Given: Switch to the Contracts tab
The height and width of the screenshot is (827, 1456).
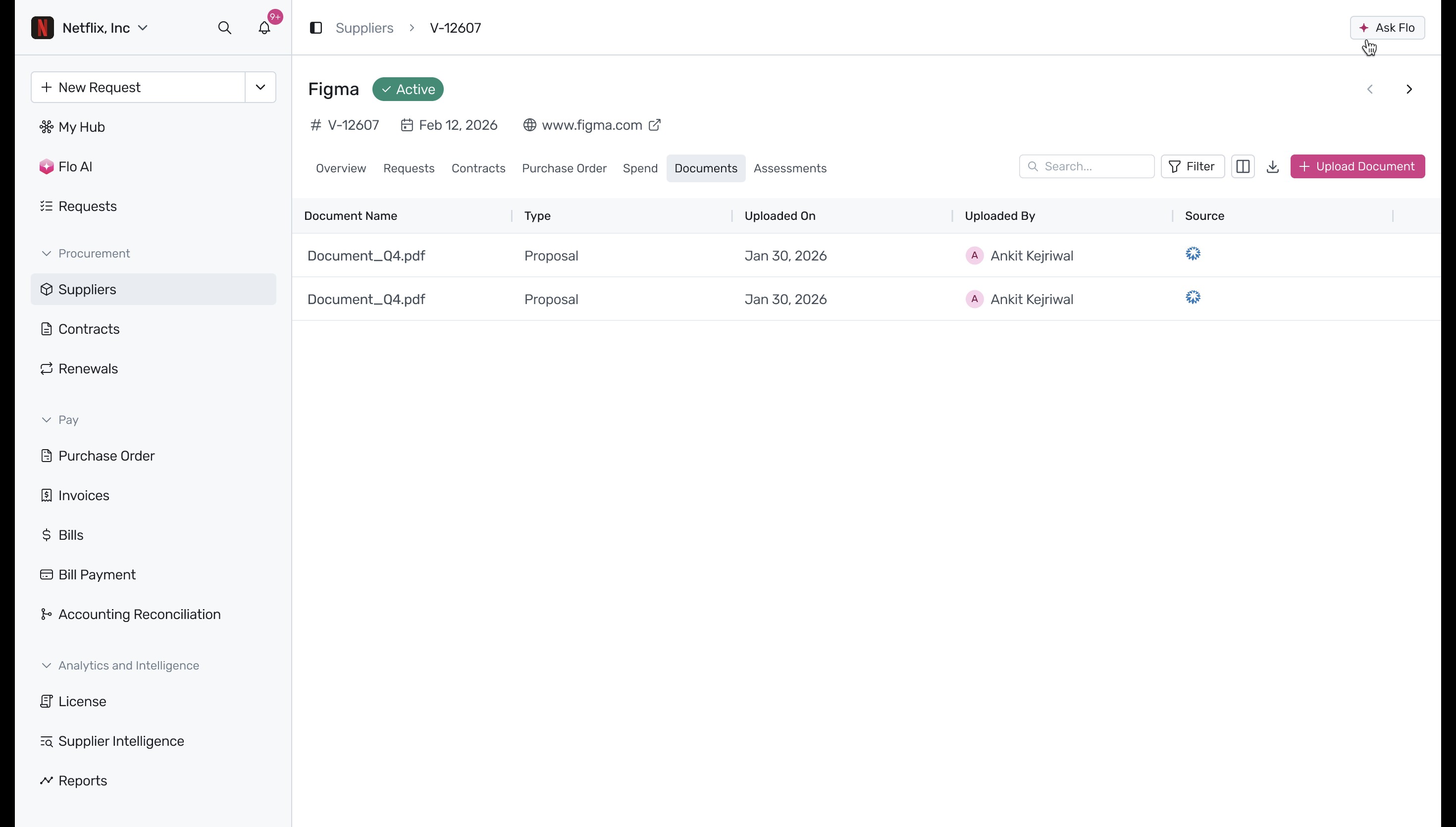Looking at the screenshot, I should tap(478, 169).
